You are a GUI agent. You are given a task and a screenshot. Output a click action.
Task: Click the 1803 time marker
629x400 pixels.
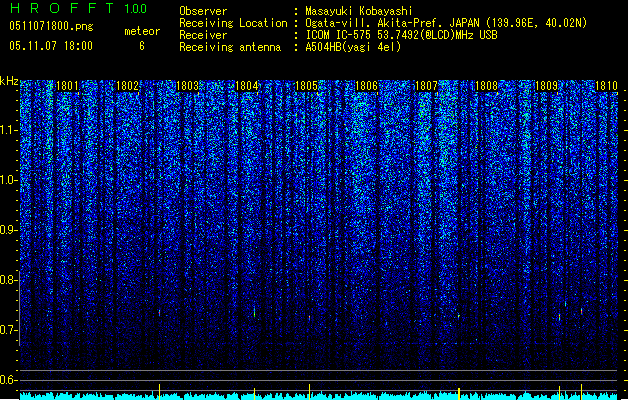187,86
